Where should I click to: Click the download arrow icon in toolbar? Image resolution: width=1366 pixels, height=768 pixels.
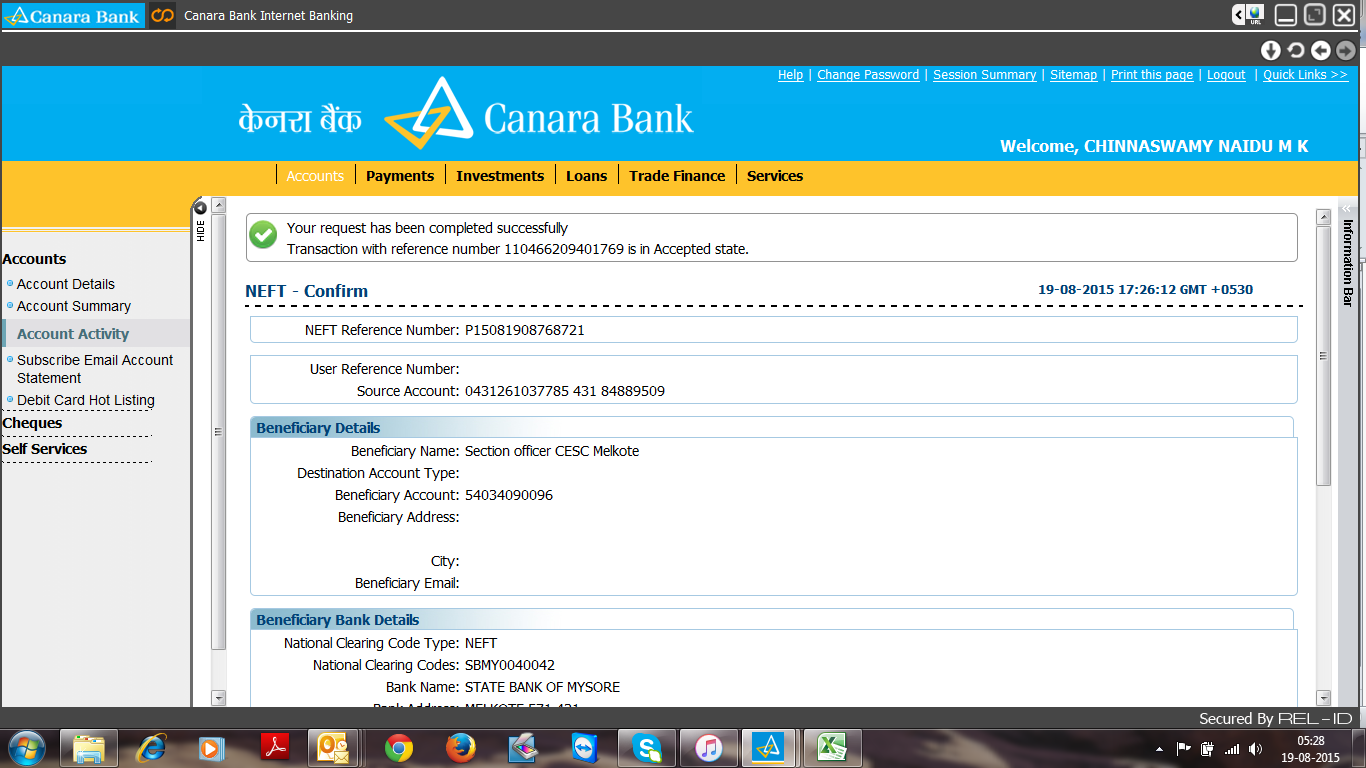pos(1270,50)
